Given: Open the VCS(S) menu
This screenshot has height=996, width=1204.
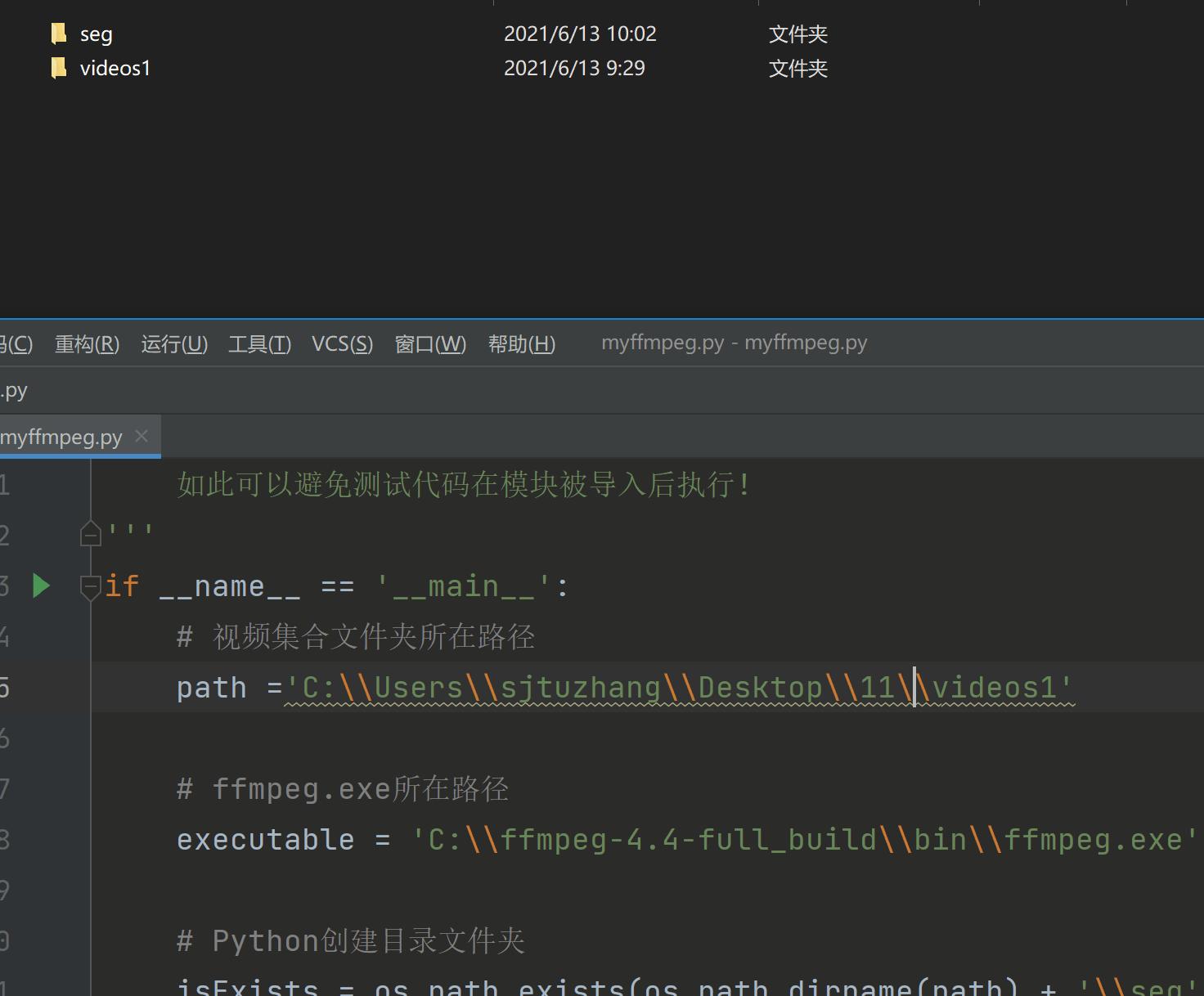Looking at the screenshot, I should coord(342,343).
